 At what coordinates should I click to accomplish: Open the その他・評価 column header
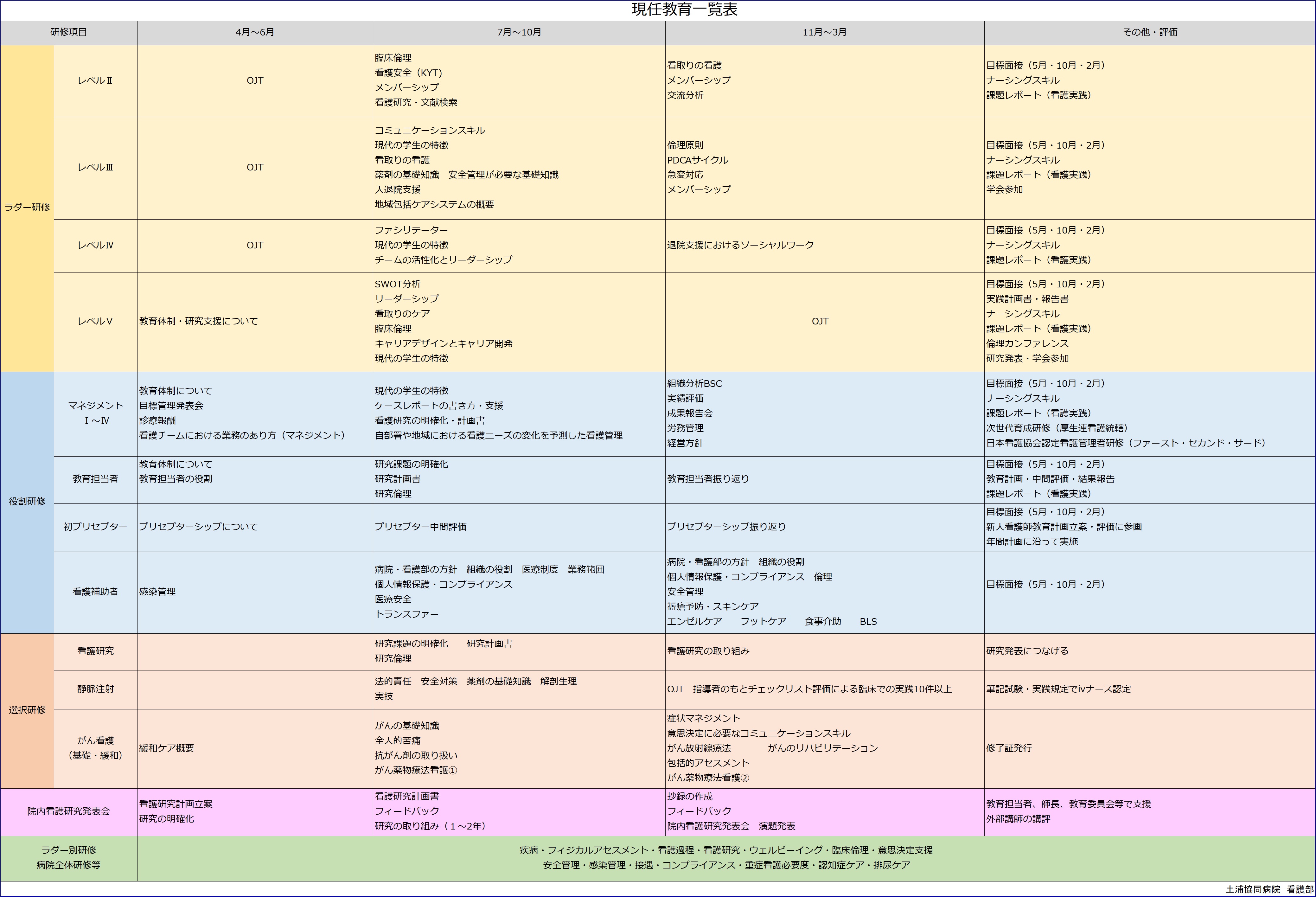pyautogui.click(x=1149, y=32)
